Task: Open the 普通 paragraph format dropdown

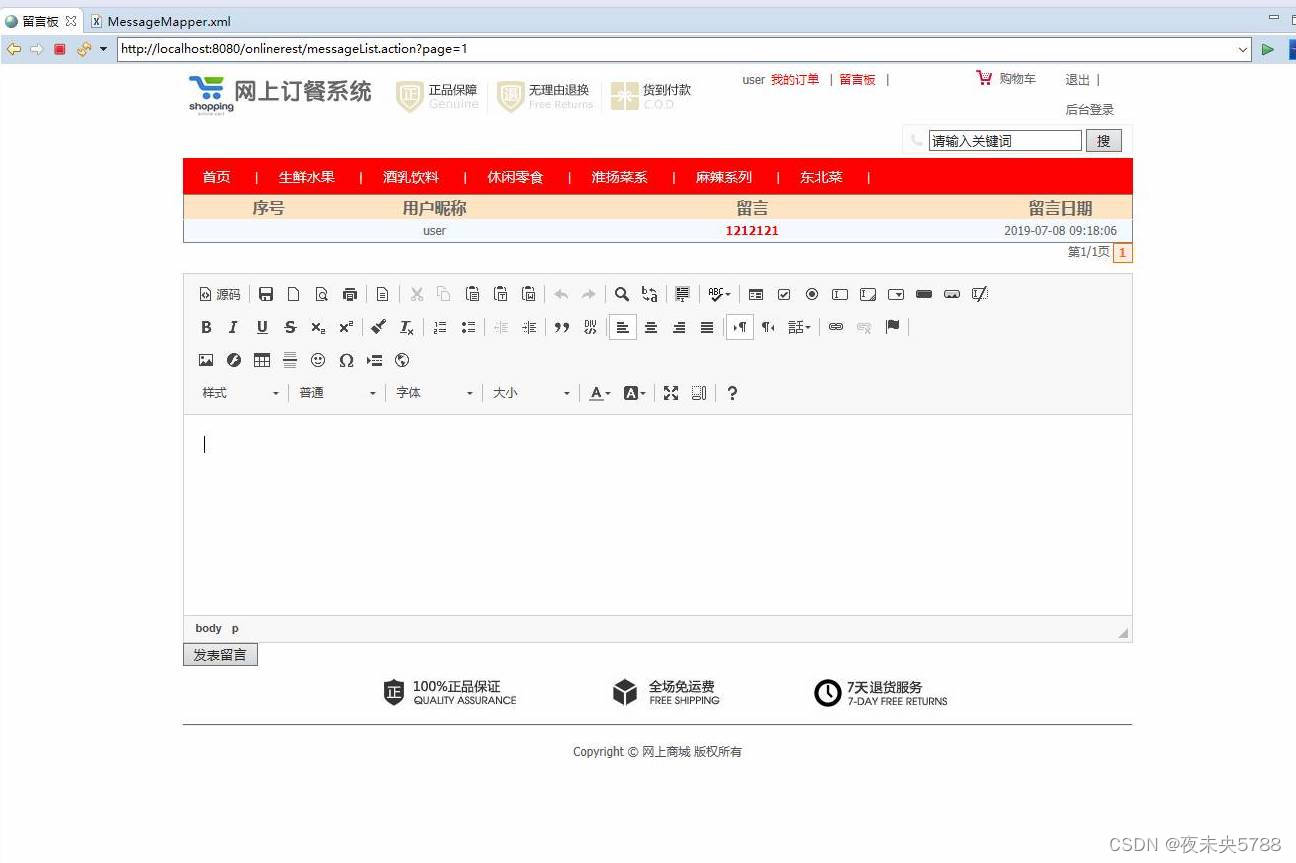Action: click(338, 393)
